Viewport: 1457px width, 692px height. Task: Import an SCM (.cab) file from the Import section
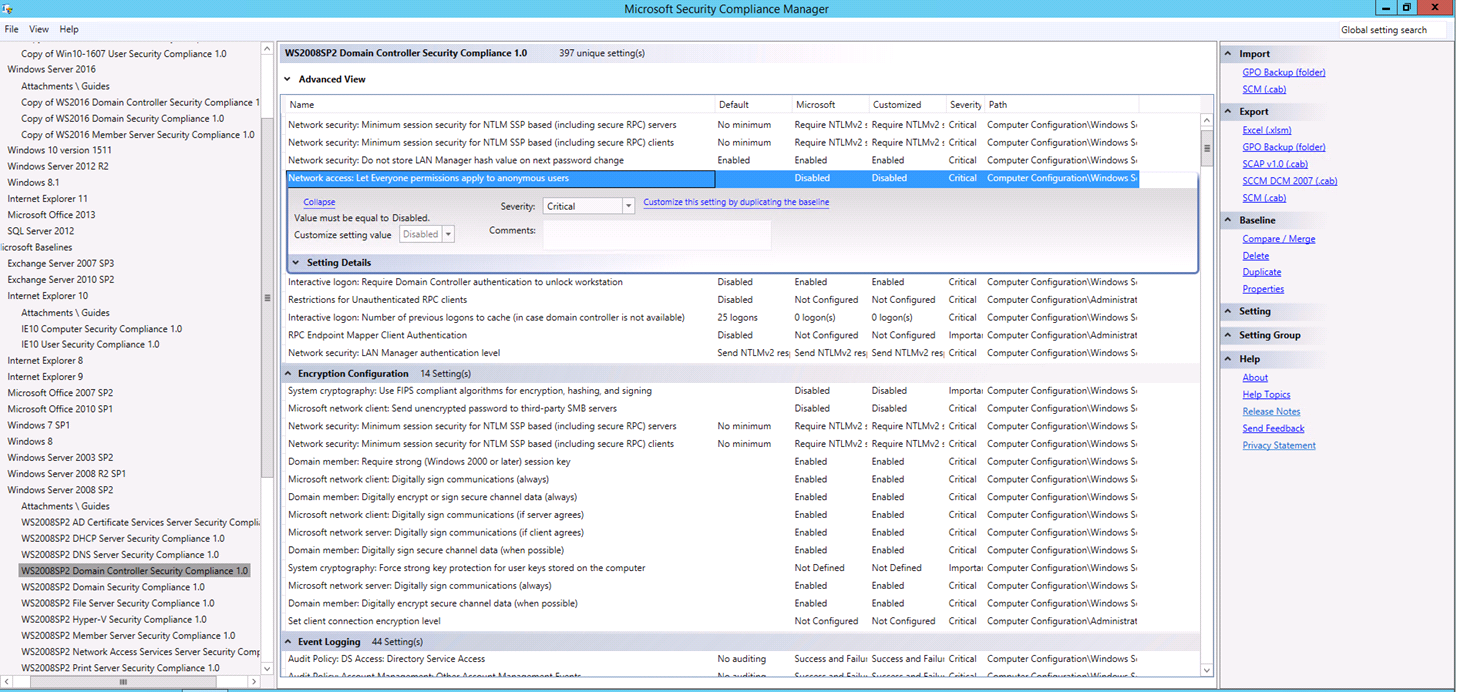pyautogui.click(x=1264, y=89)
